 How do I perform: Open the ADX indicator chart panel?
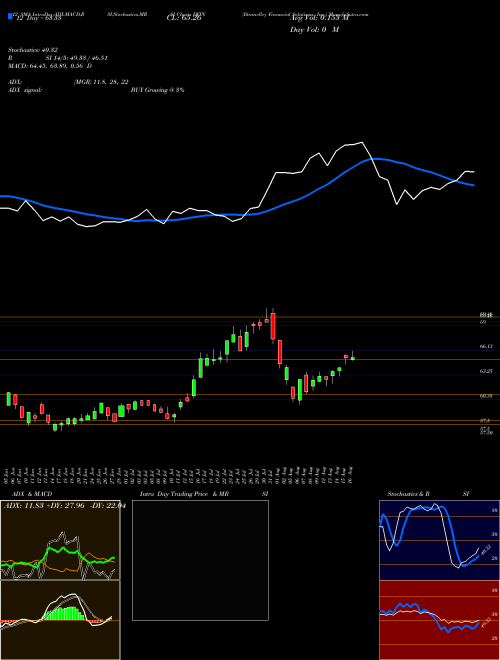click(60, 540)
